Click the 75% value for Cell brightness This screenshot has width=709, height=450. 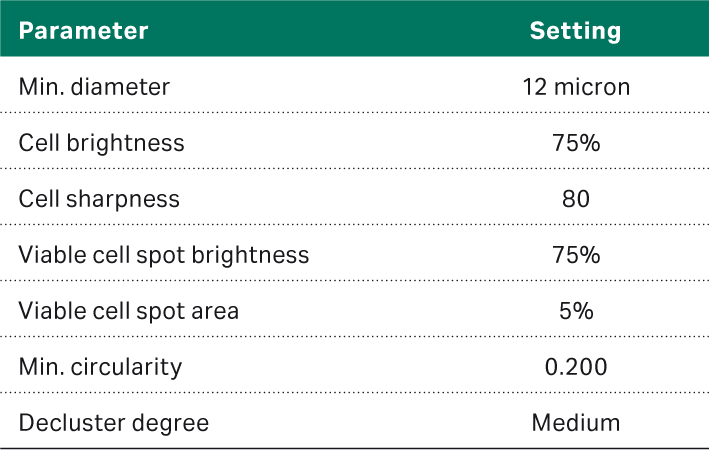click(x=576, y=143)
